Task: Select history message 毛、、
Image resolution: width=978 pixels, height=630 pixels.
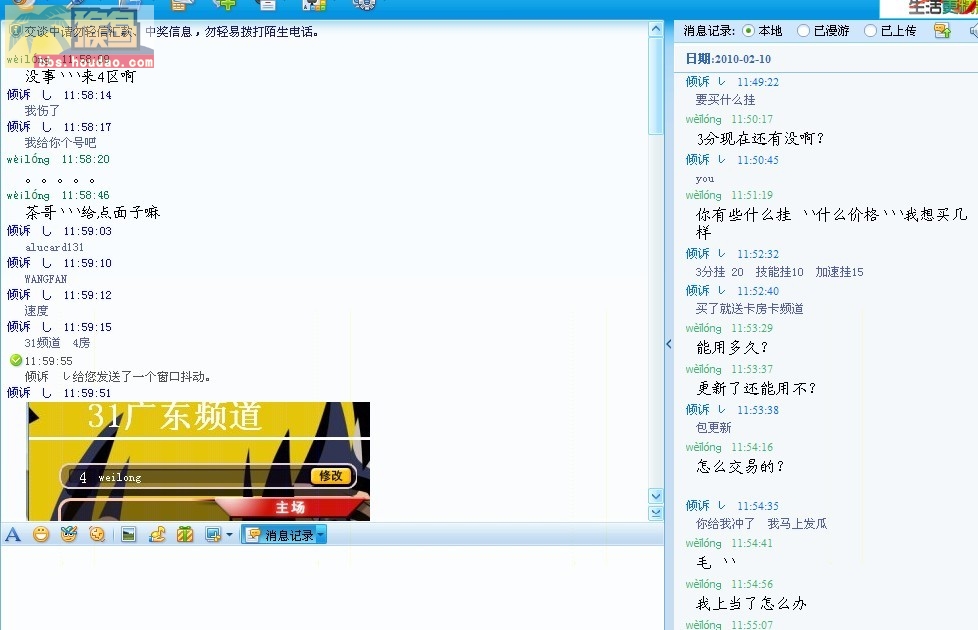Action: click(x=716, y=563)
